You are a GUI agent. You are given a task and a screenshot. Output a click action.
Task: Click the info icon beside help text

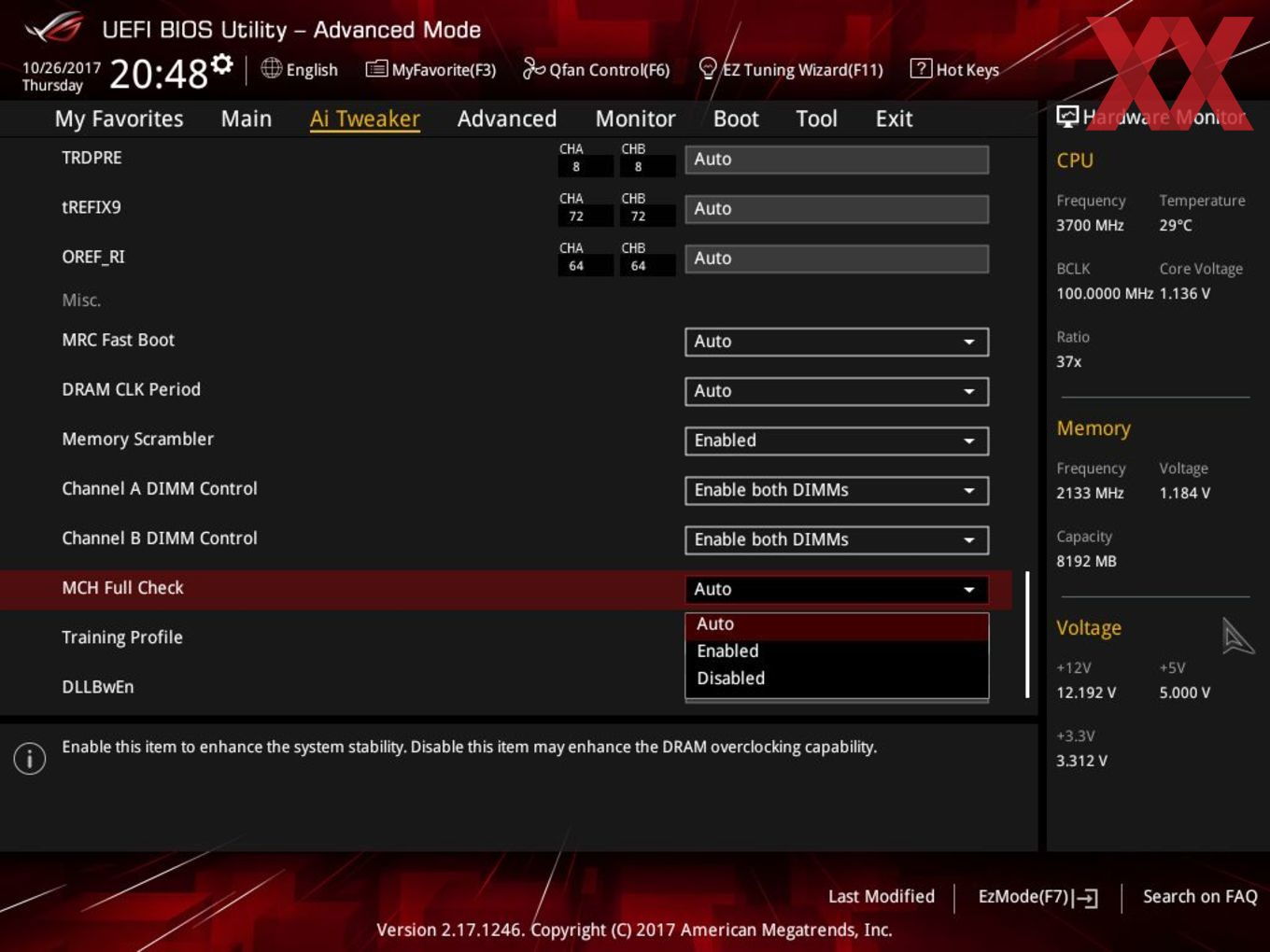[30, 758]
